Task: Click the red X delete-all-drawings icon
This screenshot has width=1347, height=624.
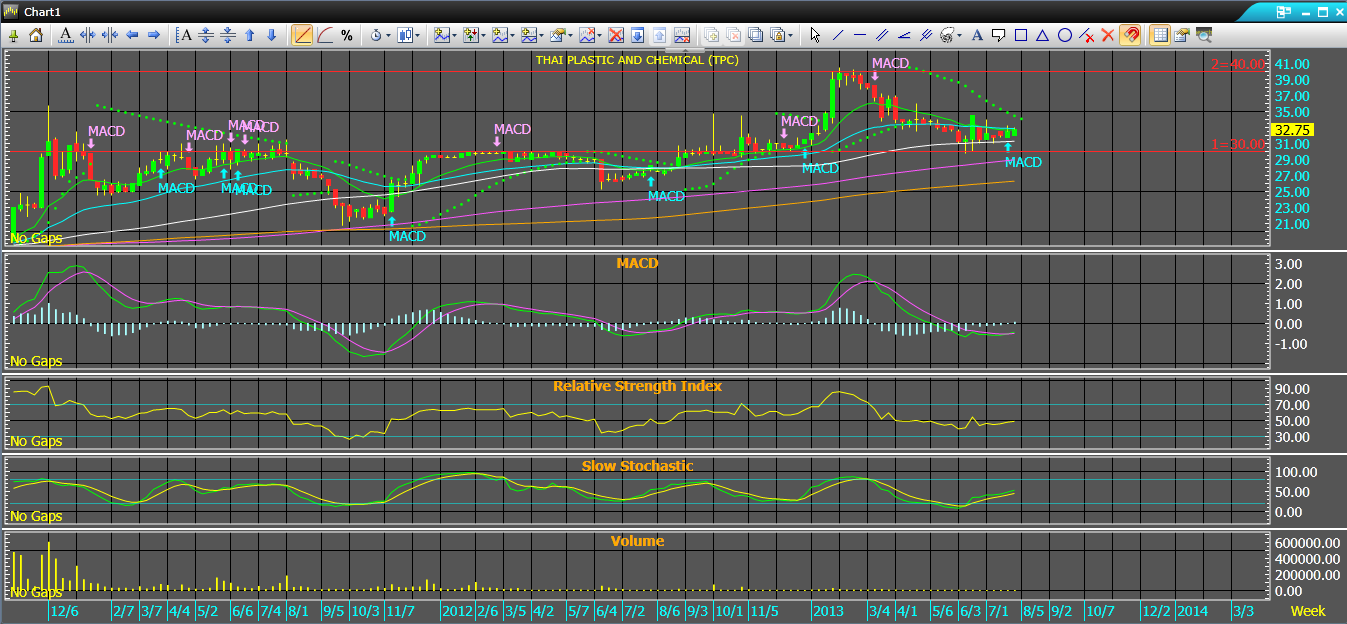Action: [1108, 35]
